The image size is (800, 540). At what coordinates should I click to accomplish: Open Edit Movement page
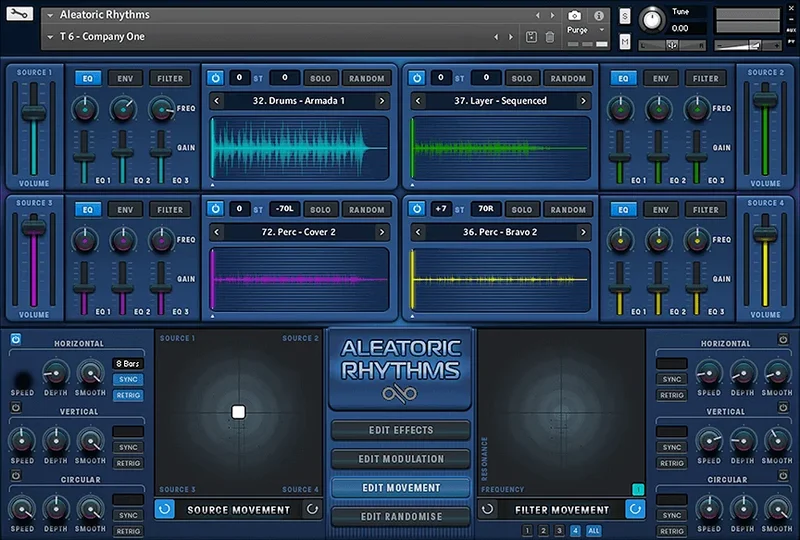click(x=401, y=488)
